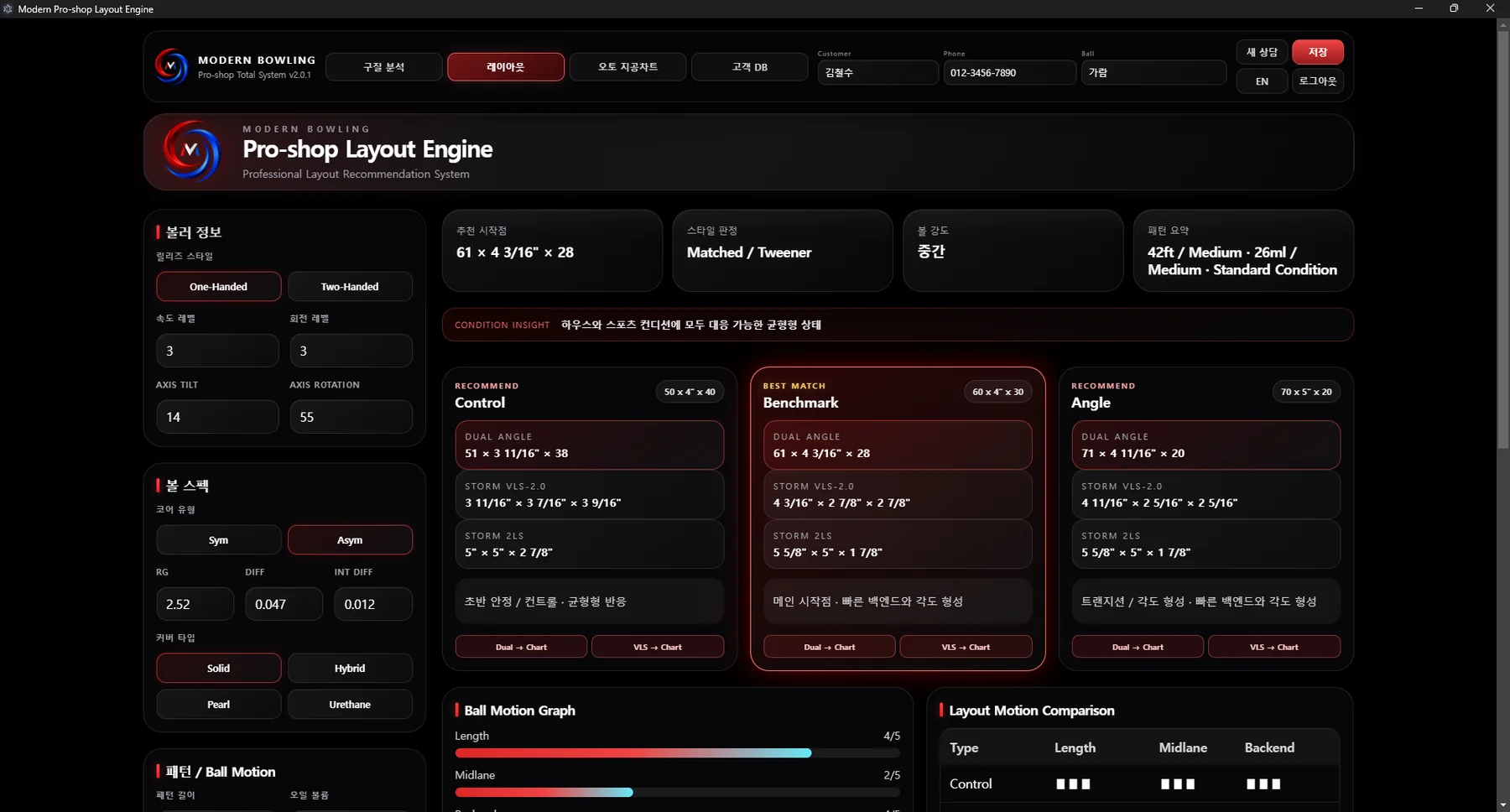Image resolution: width=1510 pixels, height=812 pixels.
Task: Click the Condition Insight banner
Action: click(898, 325)
